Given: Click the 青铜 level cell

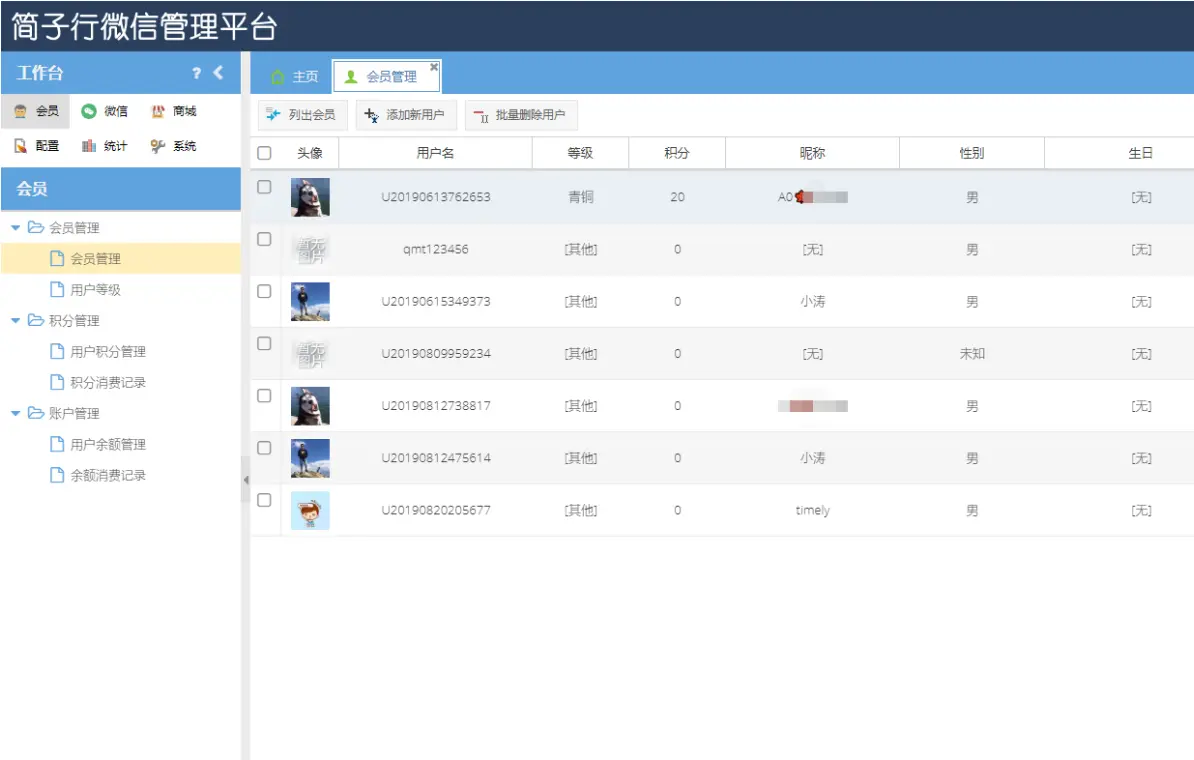Looking at the screenshot, I should tap(580, 197).
